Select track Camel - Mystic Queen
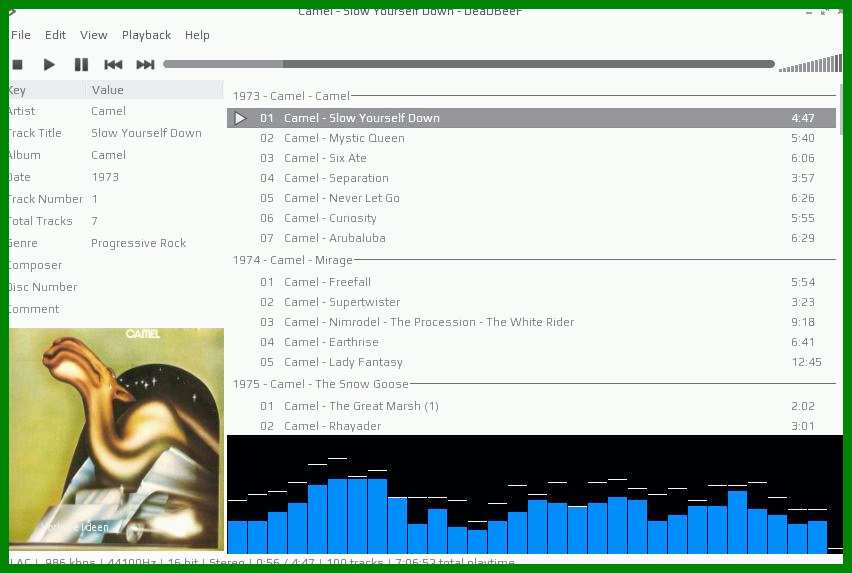This screenshot has width=852, height=573. point(531,138)
